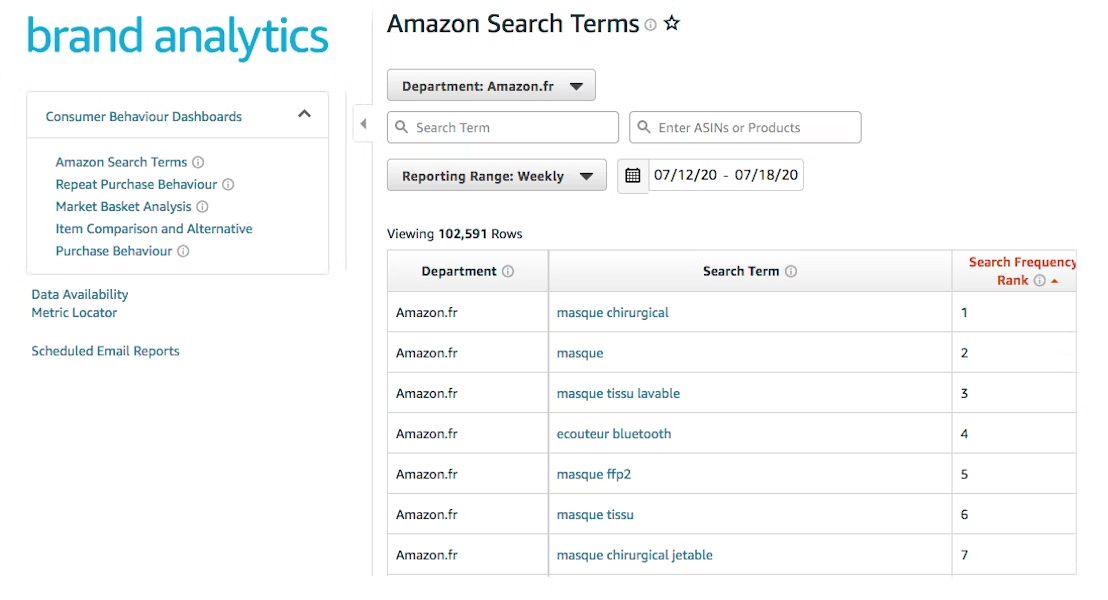Click magnifier icon in Search Term field

coord(401,127)
